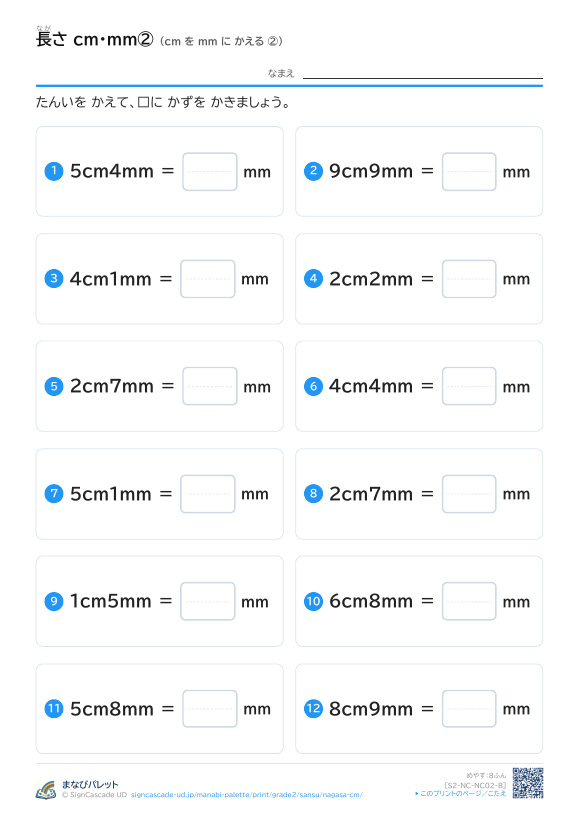
Task: Select the answer box for 5cm4mm
Action: pyautogui.click(x=210, y=172)
